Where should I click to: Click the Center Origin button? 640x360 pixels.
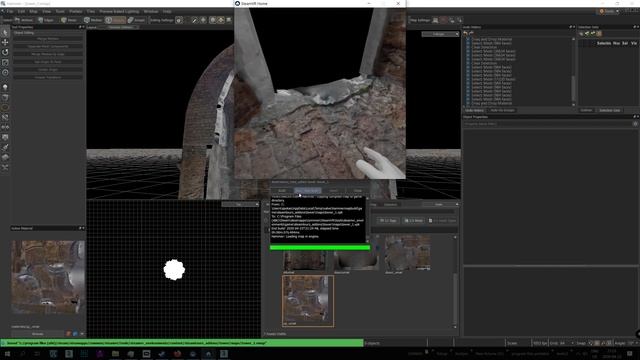[x=48, y=70]
